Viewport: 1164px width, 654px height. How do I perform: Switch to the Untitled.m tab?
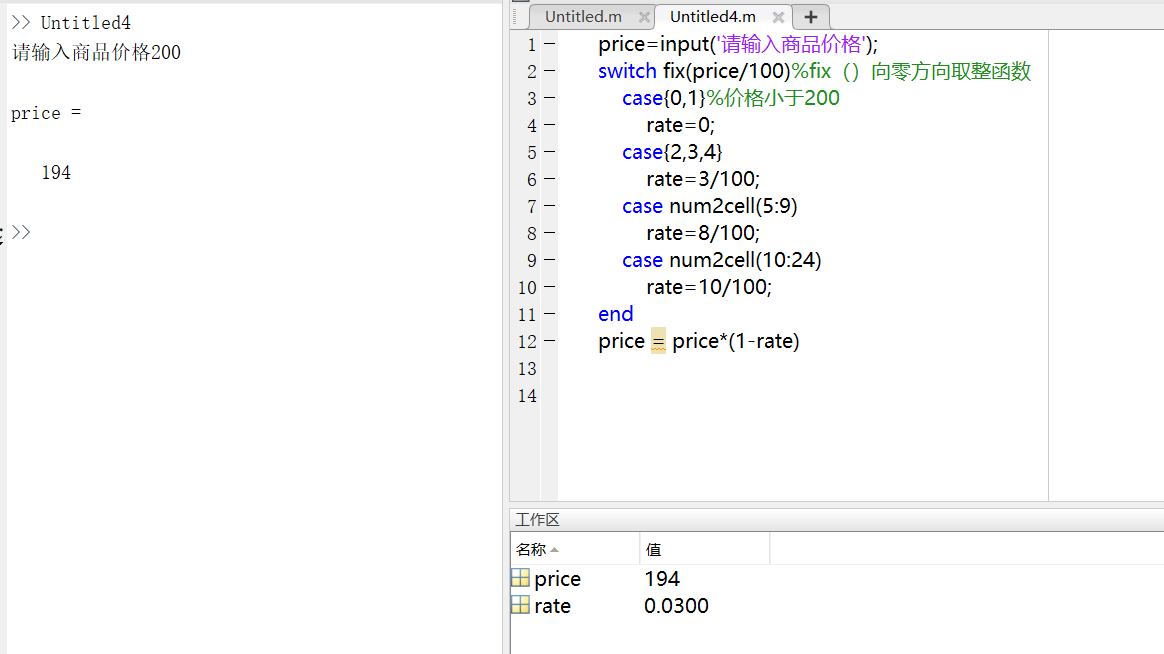(x=583, y=16)
